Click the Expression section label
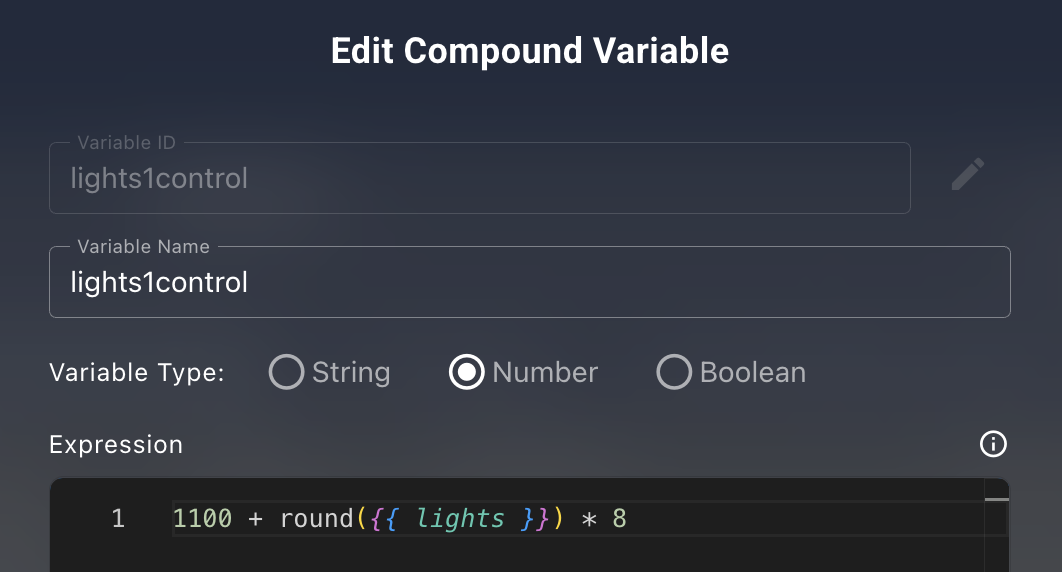1062x572 pixels. (x=116, y=445)
